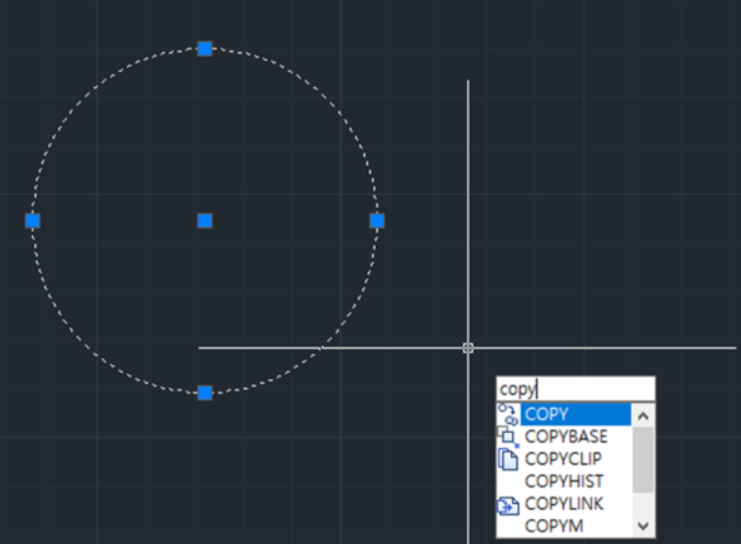Click the COPYBASE command icon
Screen dimensions: 741x544
(x=508, y=437)
